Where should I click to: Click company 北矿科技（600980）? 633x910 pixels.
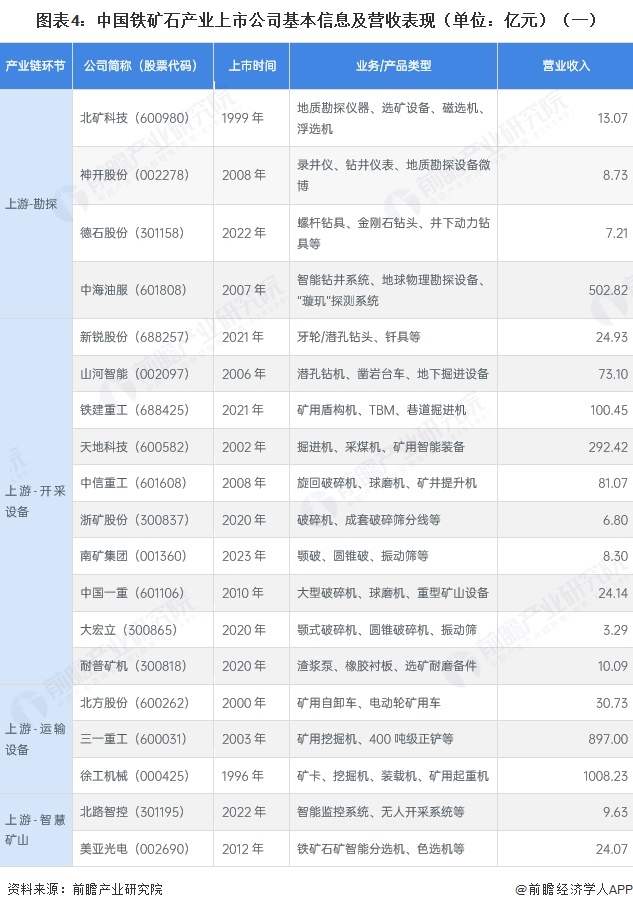[135, 118]
